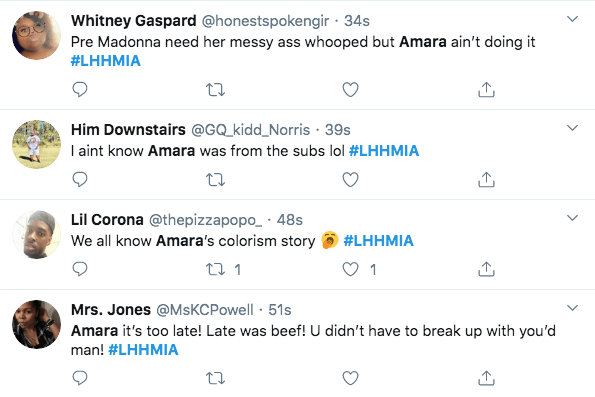Retweet Mrs. Jones' tweet

tap(215, 378)
